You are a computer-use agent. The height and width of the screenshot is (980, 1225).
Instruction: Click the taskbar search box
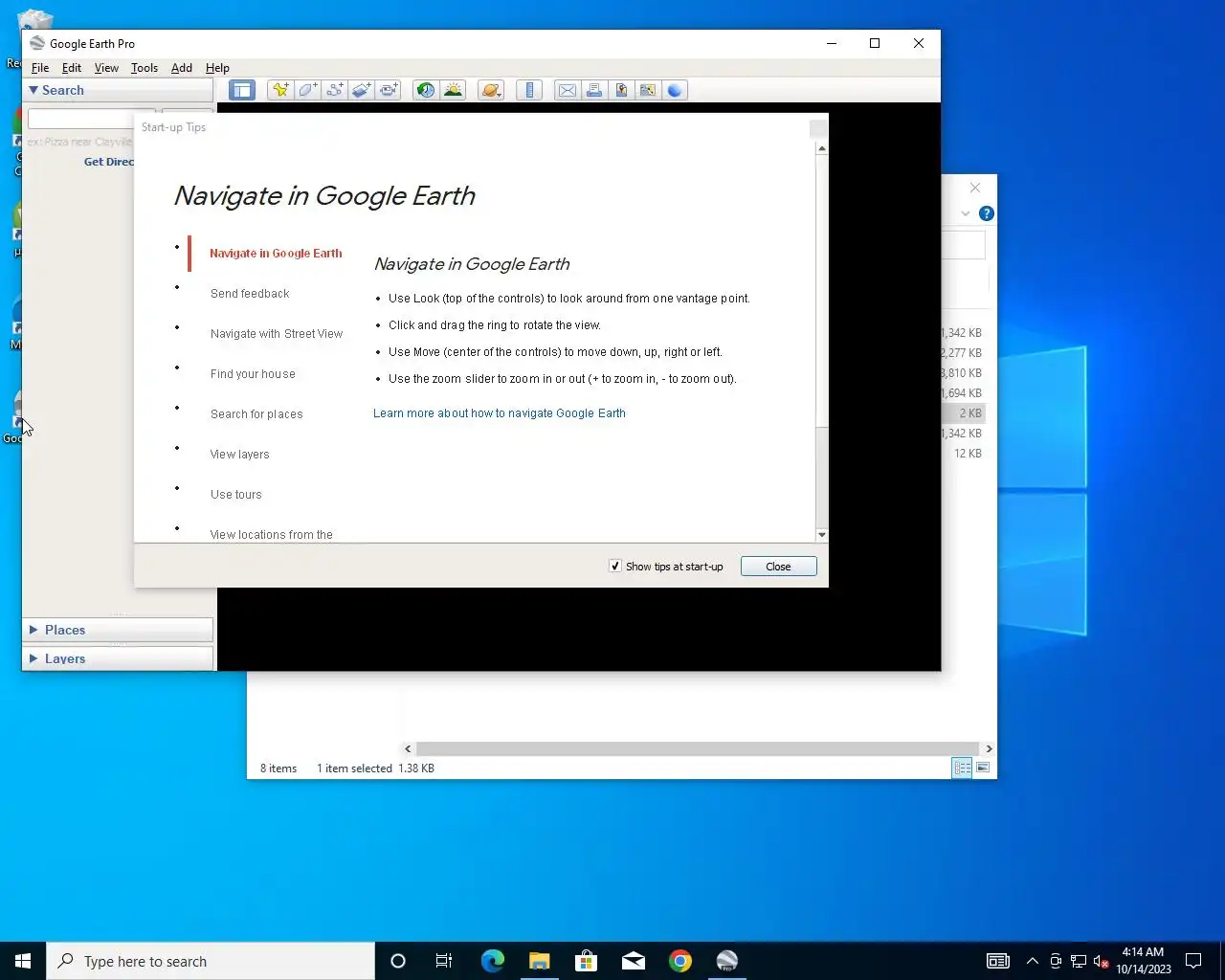click(x=211, y=961)
